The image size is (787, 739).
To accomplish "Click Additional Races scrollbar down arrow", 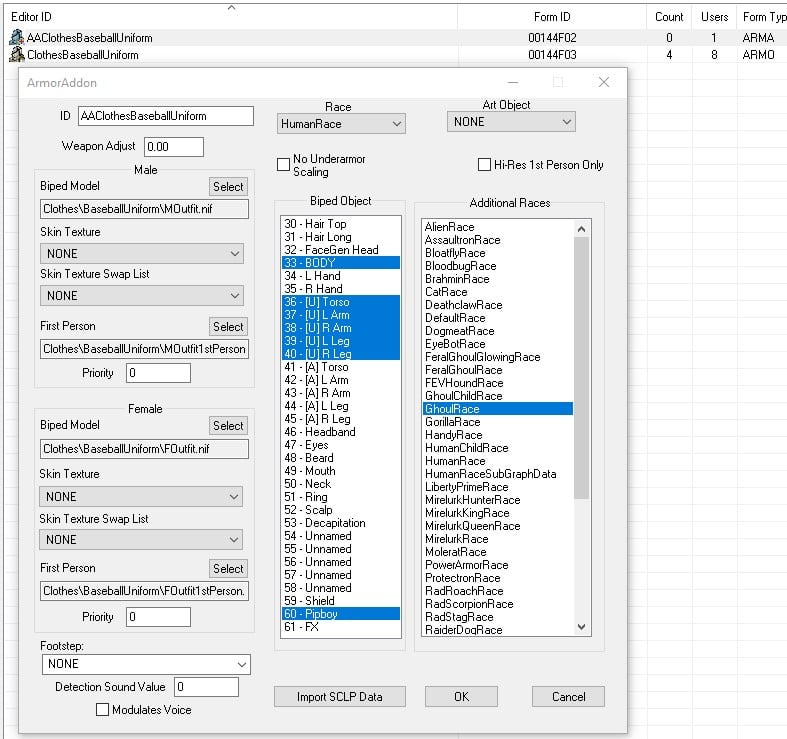I will click(581, 627).
